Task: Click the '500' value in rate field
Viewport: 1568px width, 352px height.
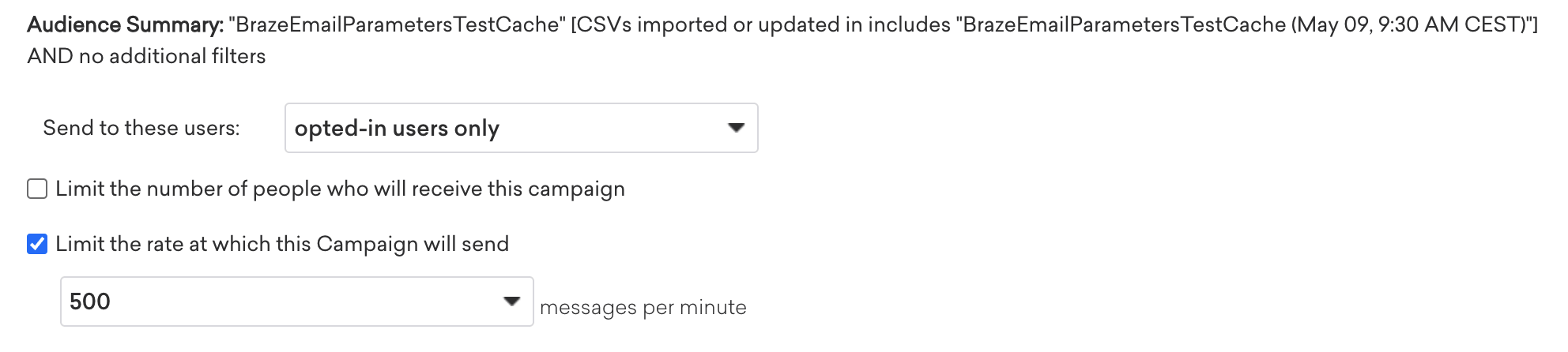Action: (x=90, y=301)
